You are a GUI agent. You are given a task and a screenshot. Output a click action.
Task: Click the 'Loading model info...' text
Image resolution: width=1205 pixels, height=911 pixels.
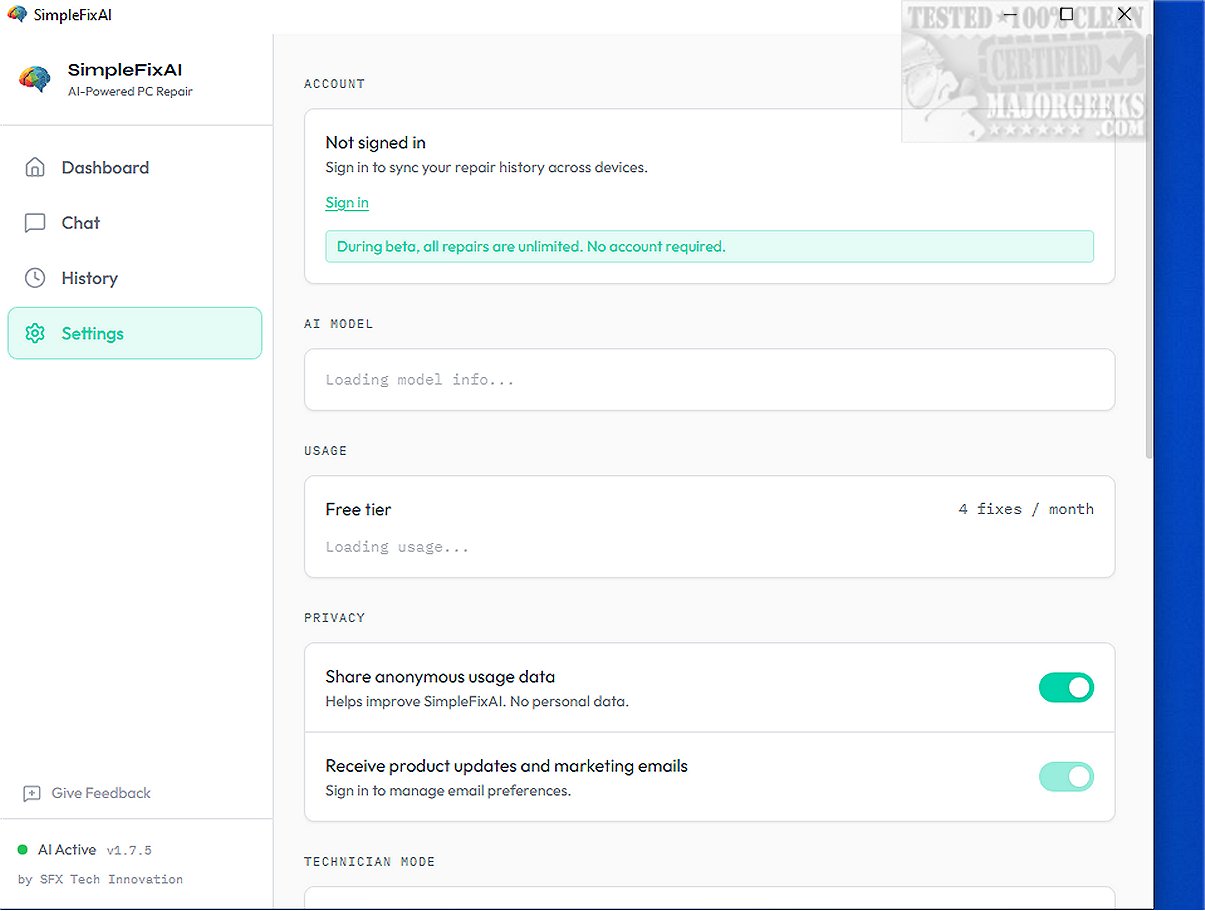point(420,380)
